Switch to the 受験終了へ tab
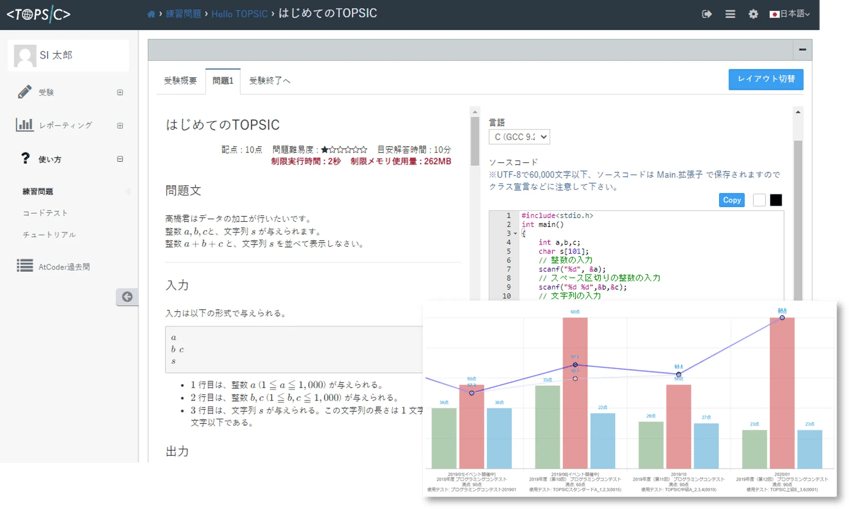 pyautogui.click(x=269, y=80)
